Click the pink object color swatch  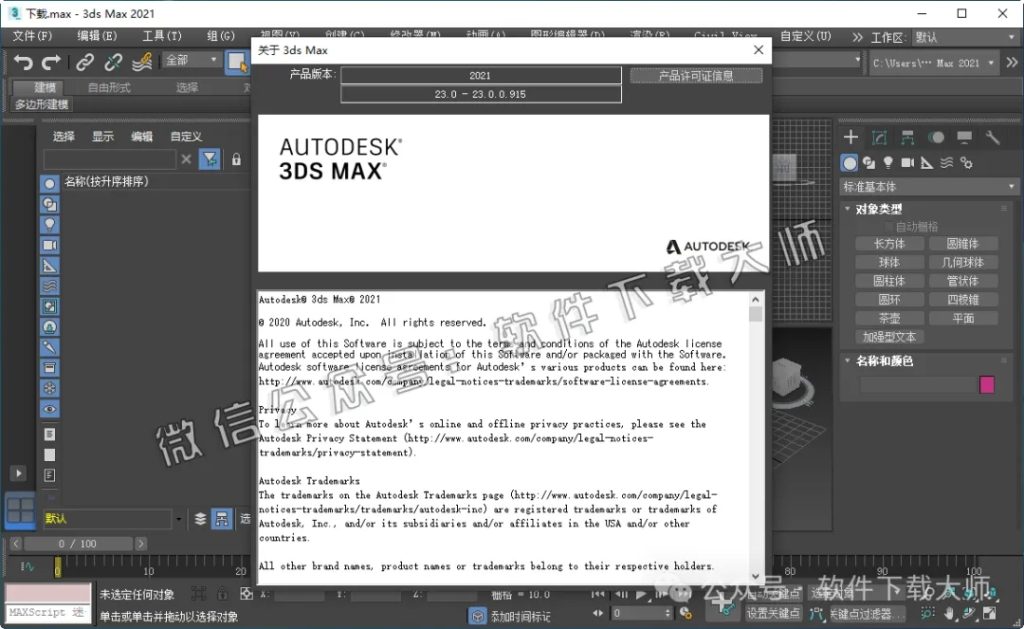pyautogui.click(x=985, y=384)
